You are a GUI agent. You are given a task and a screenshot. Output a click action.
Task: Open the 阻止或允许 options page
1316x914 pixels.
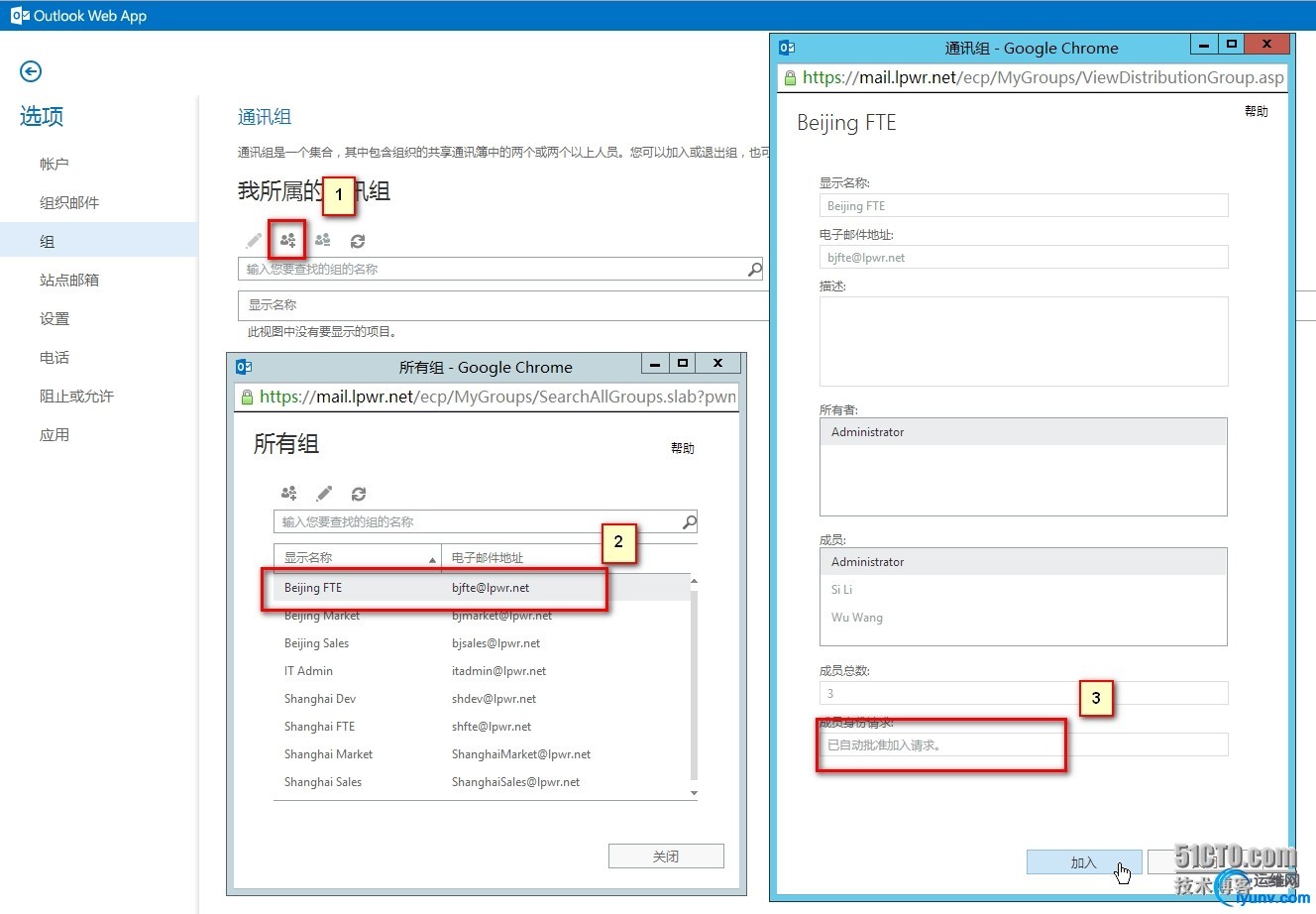[x=76, y=396]
